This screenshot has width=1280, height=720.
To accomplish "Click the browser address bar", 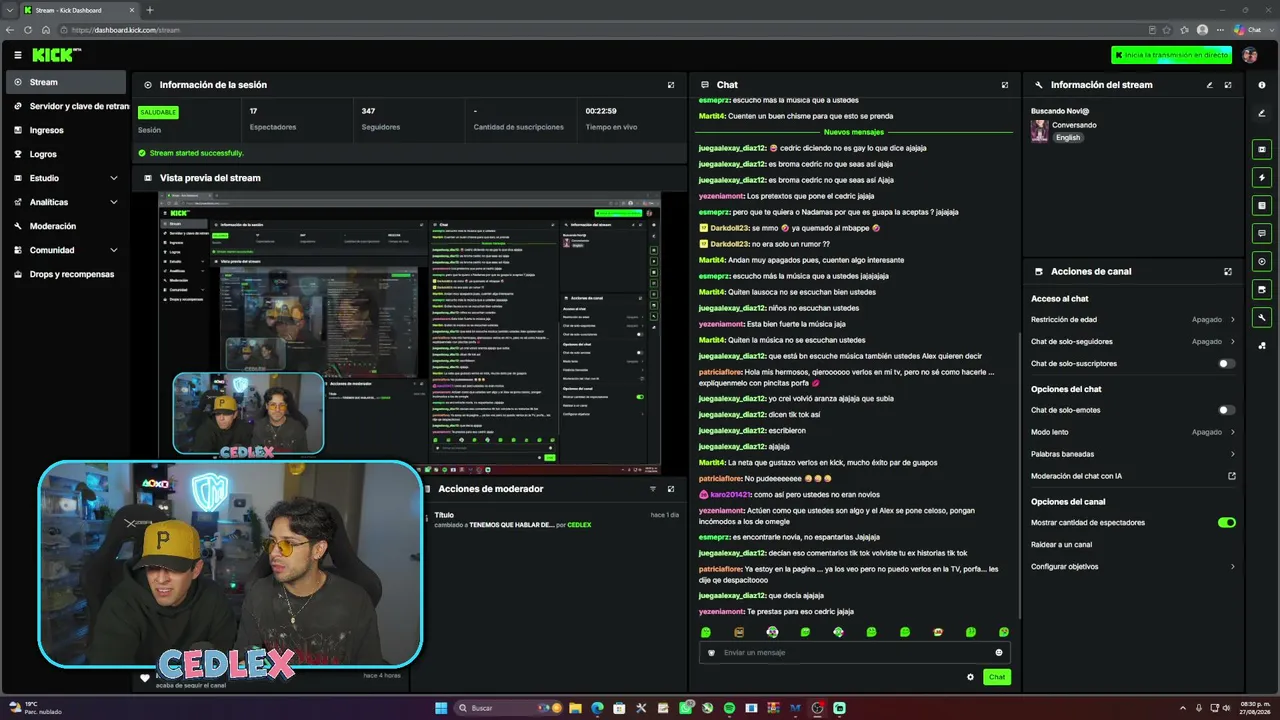I will tap(600, 30).
